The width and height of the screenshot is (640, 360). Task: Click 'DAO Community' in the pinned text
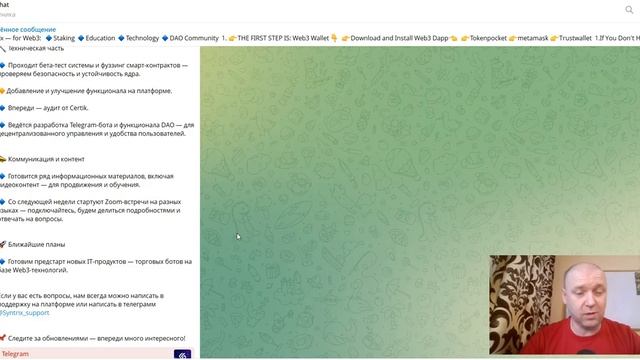(194, 38)
